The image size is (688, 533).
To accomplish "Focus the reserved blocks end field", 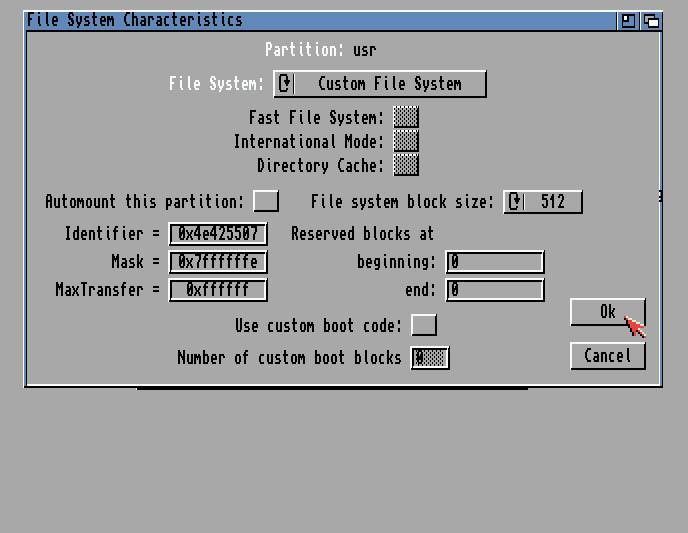I will tap(495, 290).
